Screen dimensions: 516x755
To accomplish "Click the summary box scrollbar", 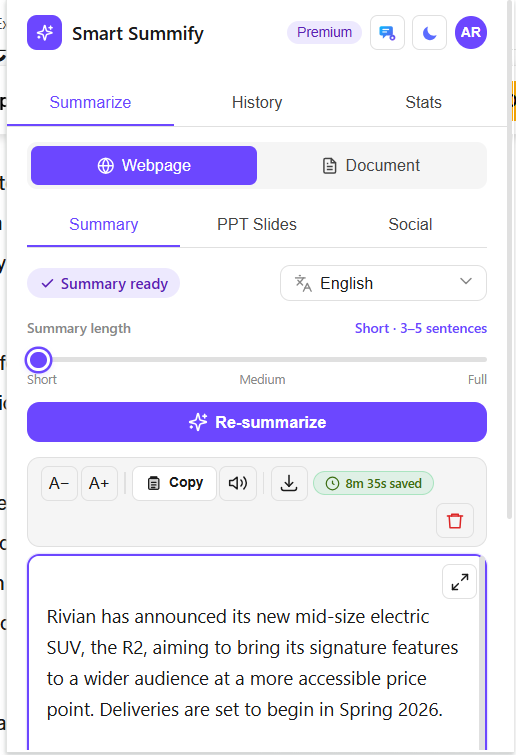I will tap(482, 655).
